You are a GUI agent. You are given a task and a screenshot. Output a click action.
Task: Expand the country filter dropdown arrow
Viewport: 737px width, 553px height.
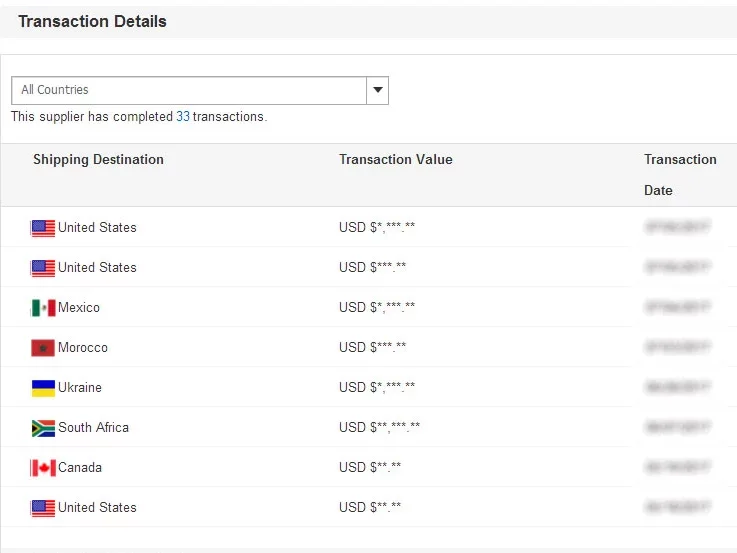pos(377,90)
